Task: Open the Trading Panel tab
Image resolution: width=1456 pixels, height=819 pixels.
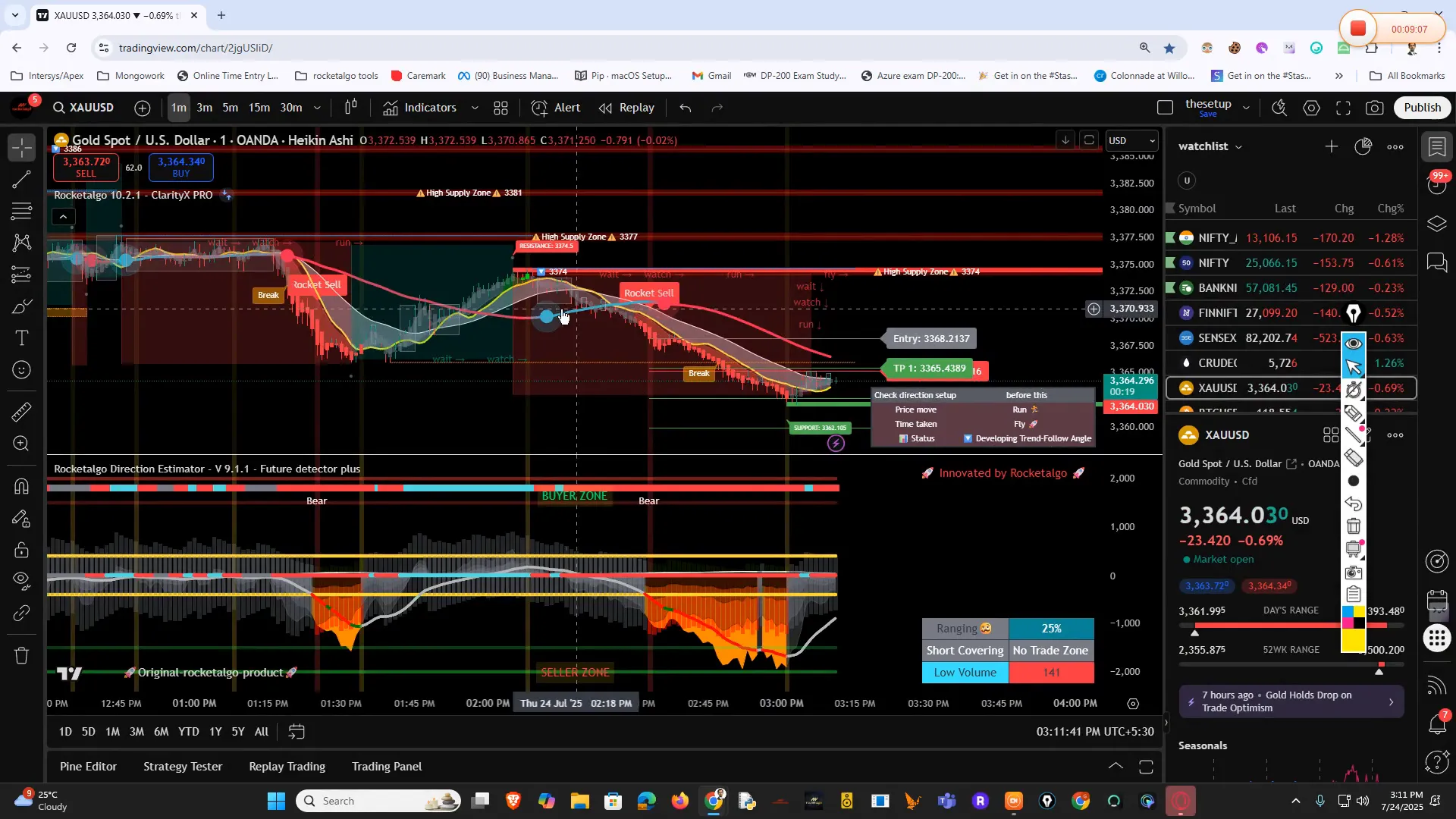Action: point(387,767)
